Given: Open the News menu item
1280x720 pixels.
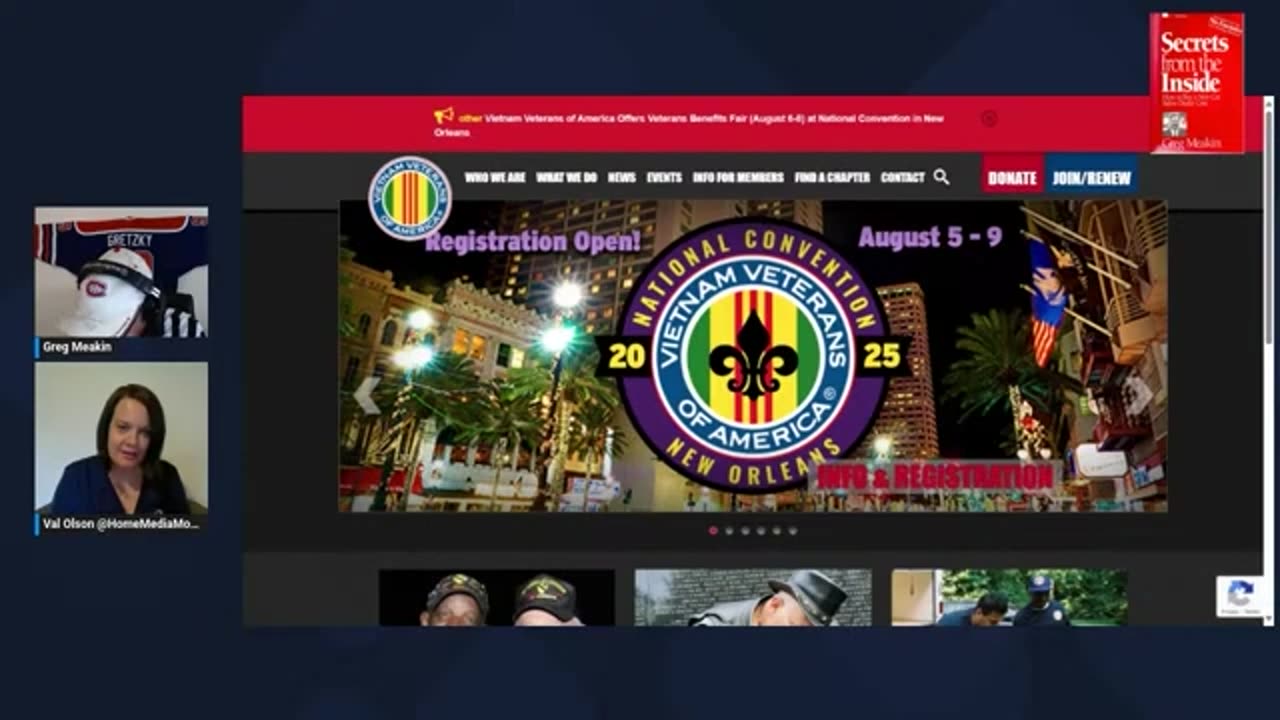Looking at the screenshot, I should 621,177.
